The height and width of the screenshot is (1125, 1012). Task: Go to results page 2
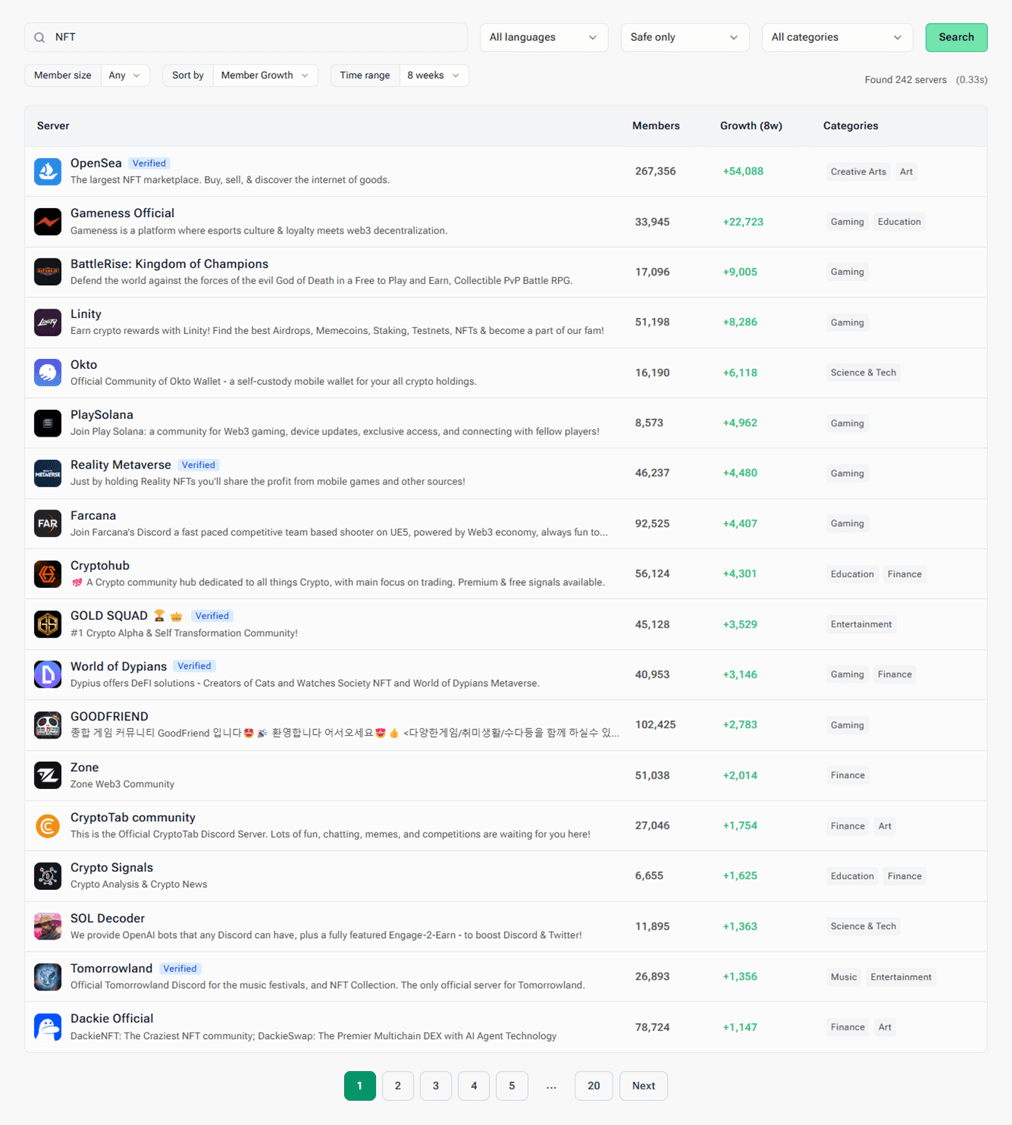pyautogui.click(x=397, y=1086)
